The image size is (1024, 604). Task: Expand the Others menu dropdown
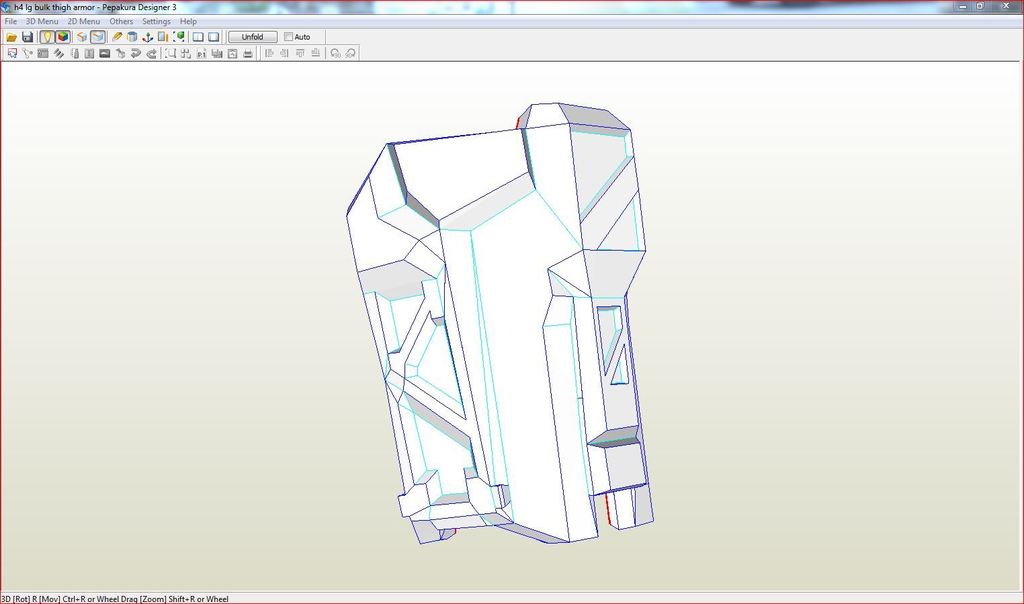tap(121, 21)
